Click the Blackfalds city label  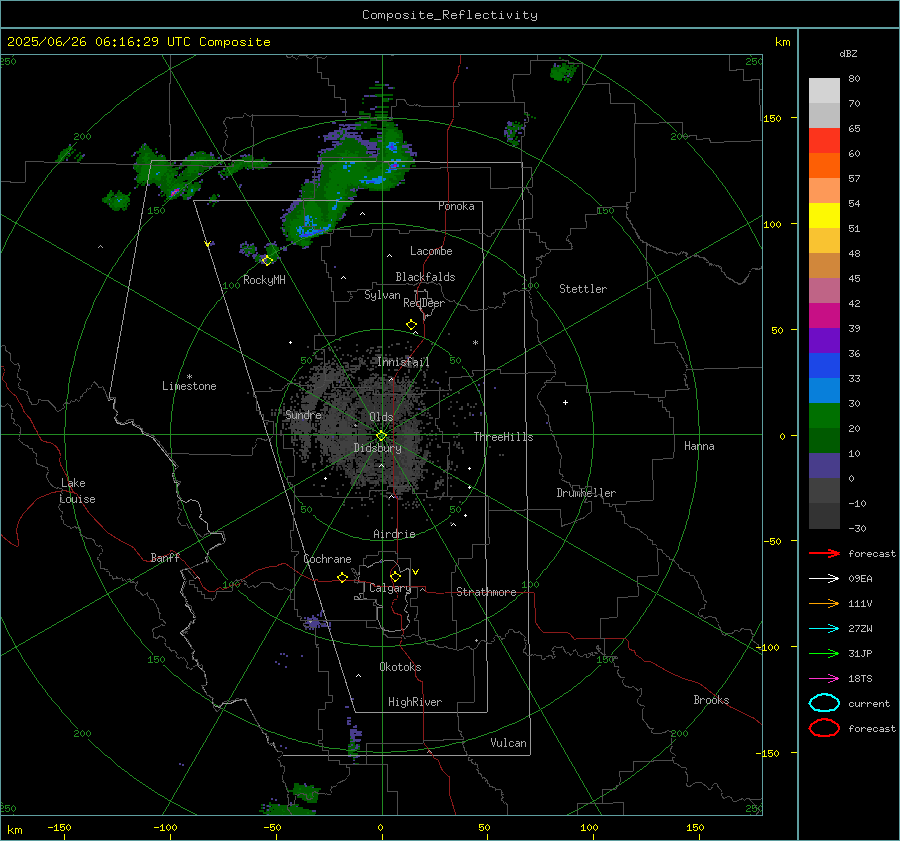[425, 277]
